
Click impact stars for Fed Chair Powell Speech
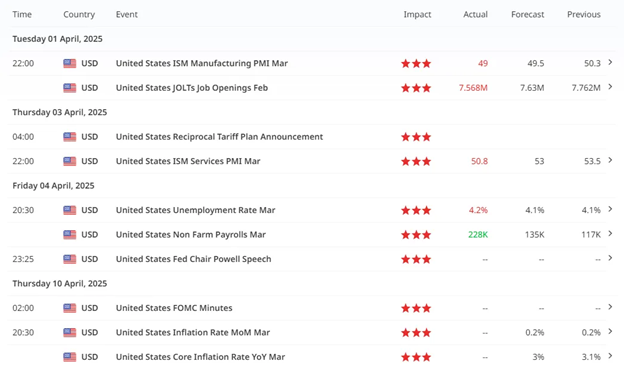point(416,259)
